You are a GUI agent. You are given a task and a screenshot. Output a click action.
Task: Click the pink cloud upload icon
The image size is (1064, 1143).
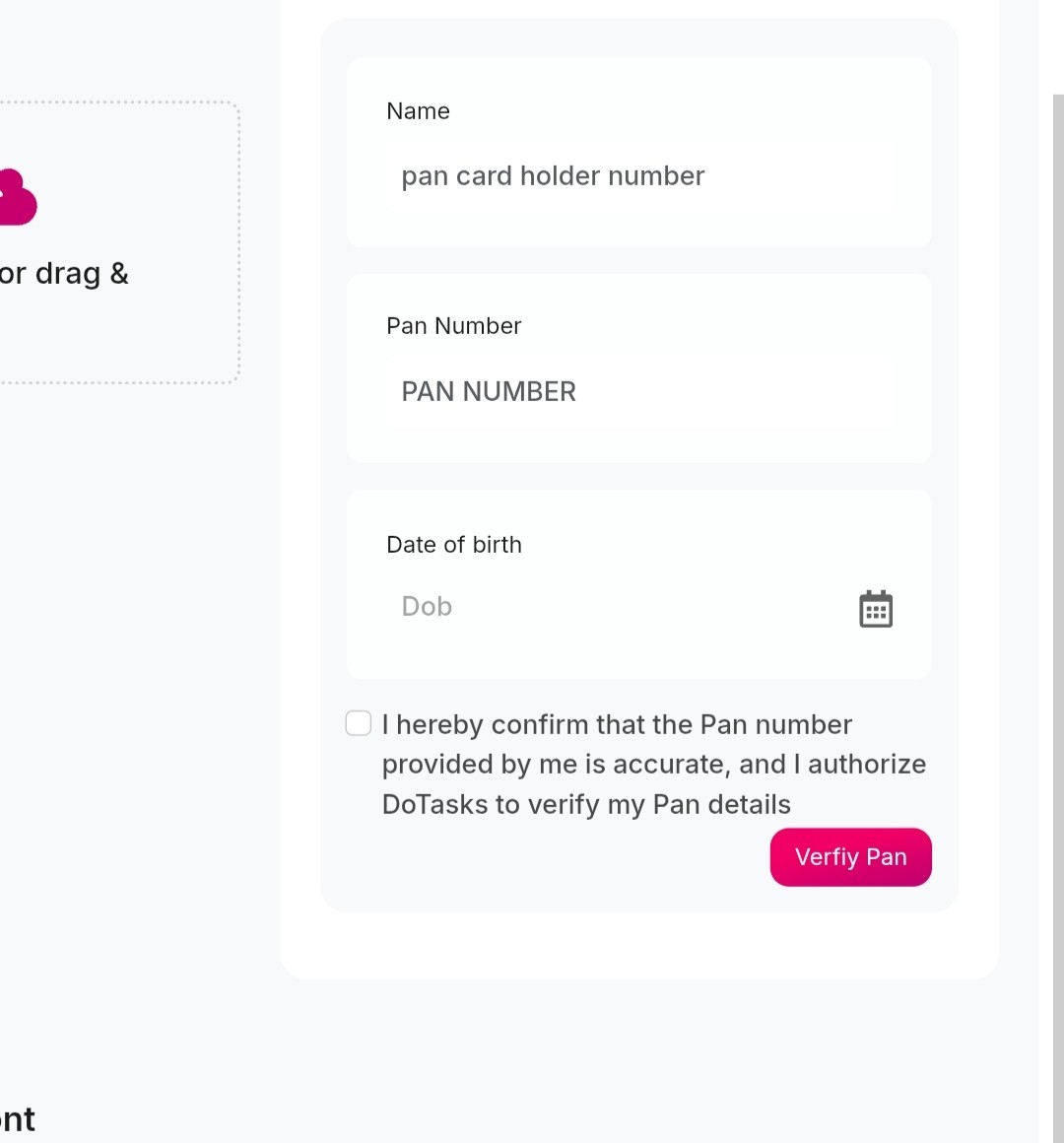coord(16,199)
